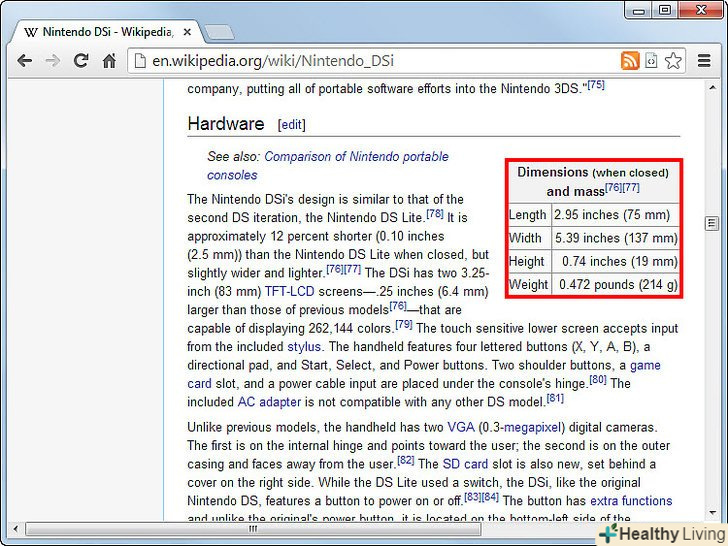728x546 pixels.
Task: Click the forward navigation arrow
Action: (x=52, y=61)
